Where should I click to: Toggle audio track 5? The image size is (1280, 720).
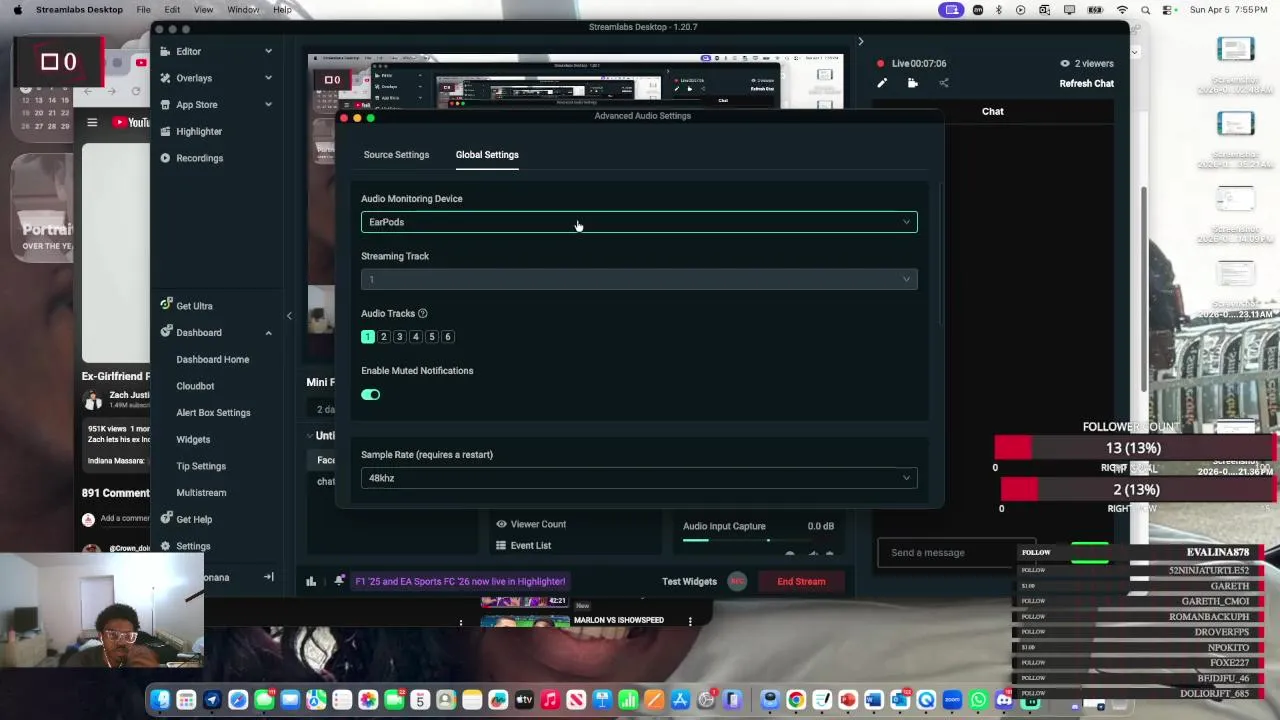tap(431, 337)
